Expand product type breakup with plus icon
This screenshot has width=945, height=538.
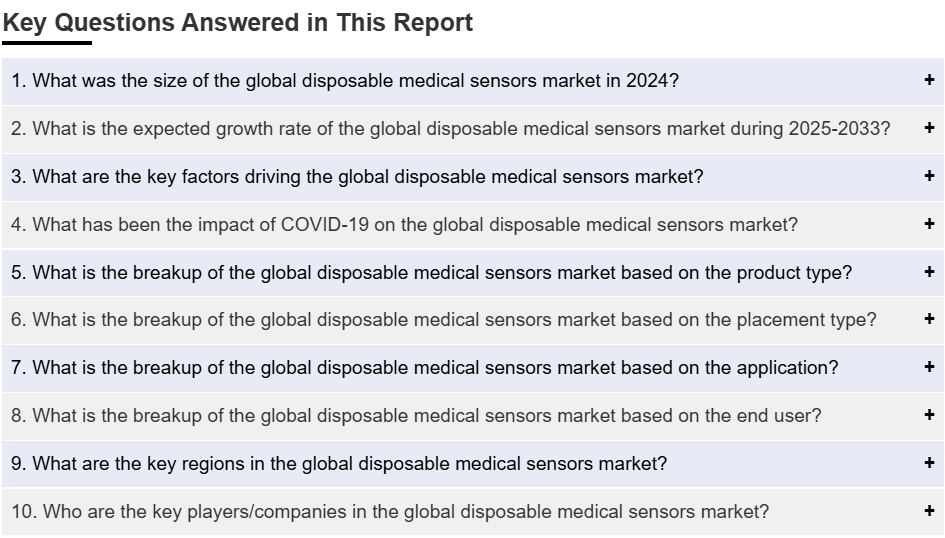[929, 272]
